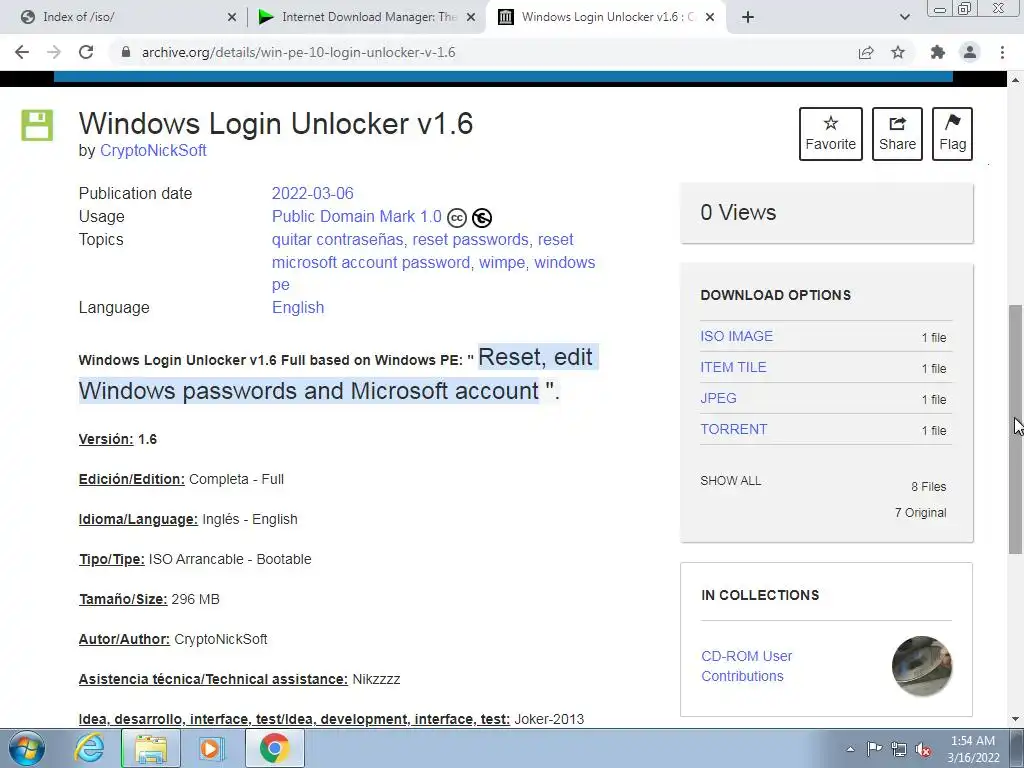Open the taskbar clock showing 1:54 AM
1024x768 pixels.
click(973, 749)
